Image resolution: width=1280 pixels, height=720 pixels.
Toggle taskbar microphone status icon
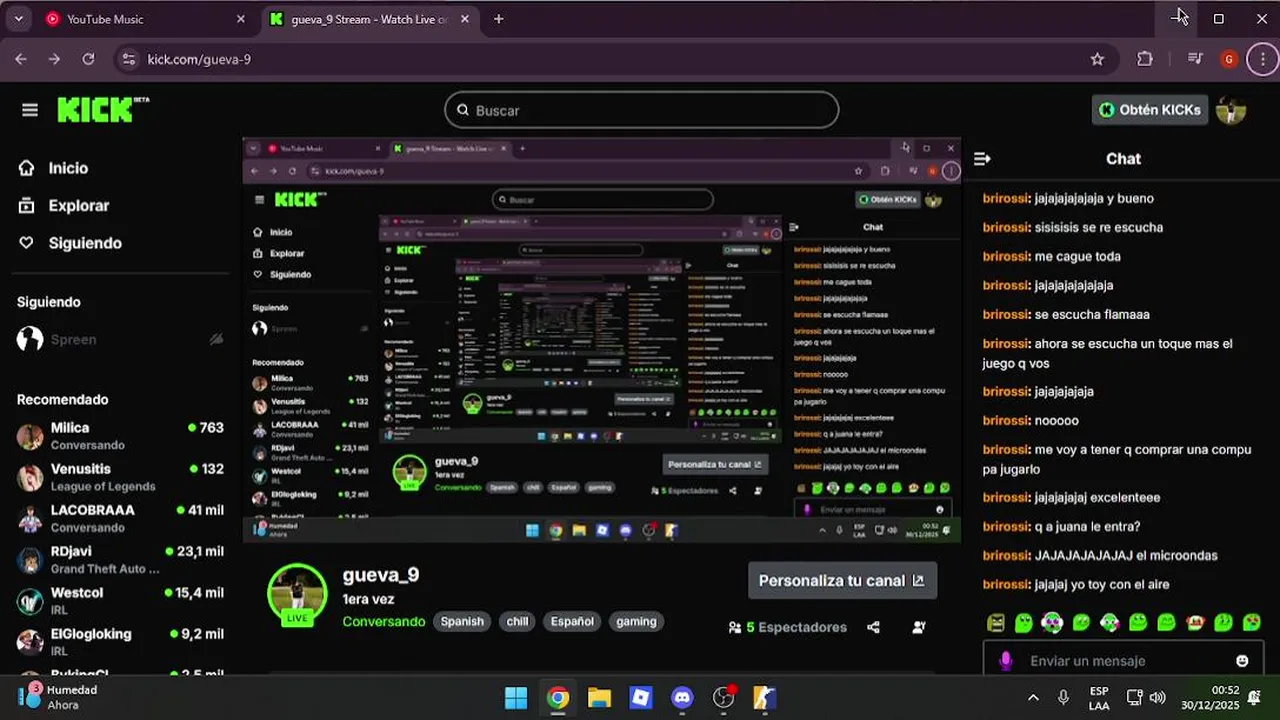(x=1063, y=697)
